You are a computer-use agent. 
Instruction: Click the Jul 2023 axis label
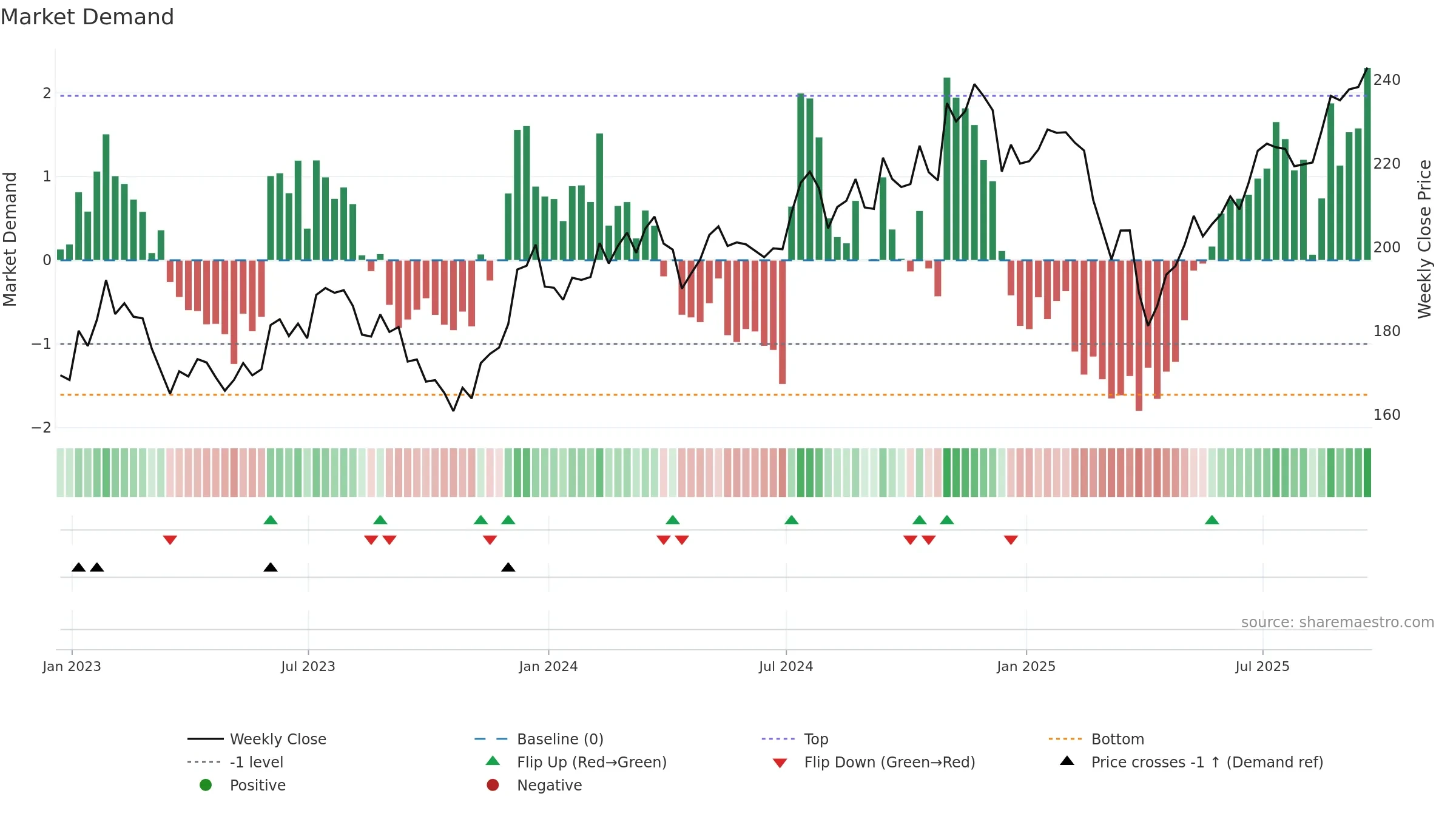[308, 666]
